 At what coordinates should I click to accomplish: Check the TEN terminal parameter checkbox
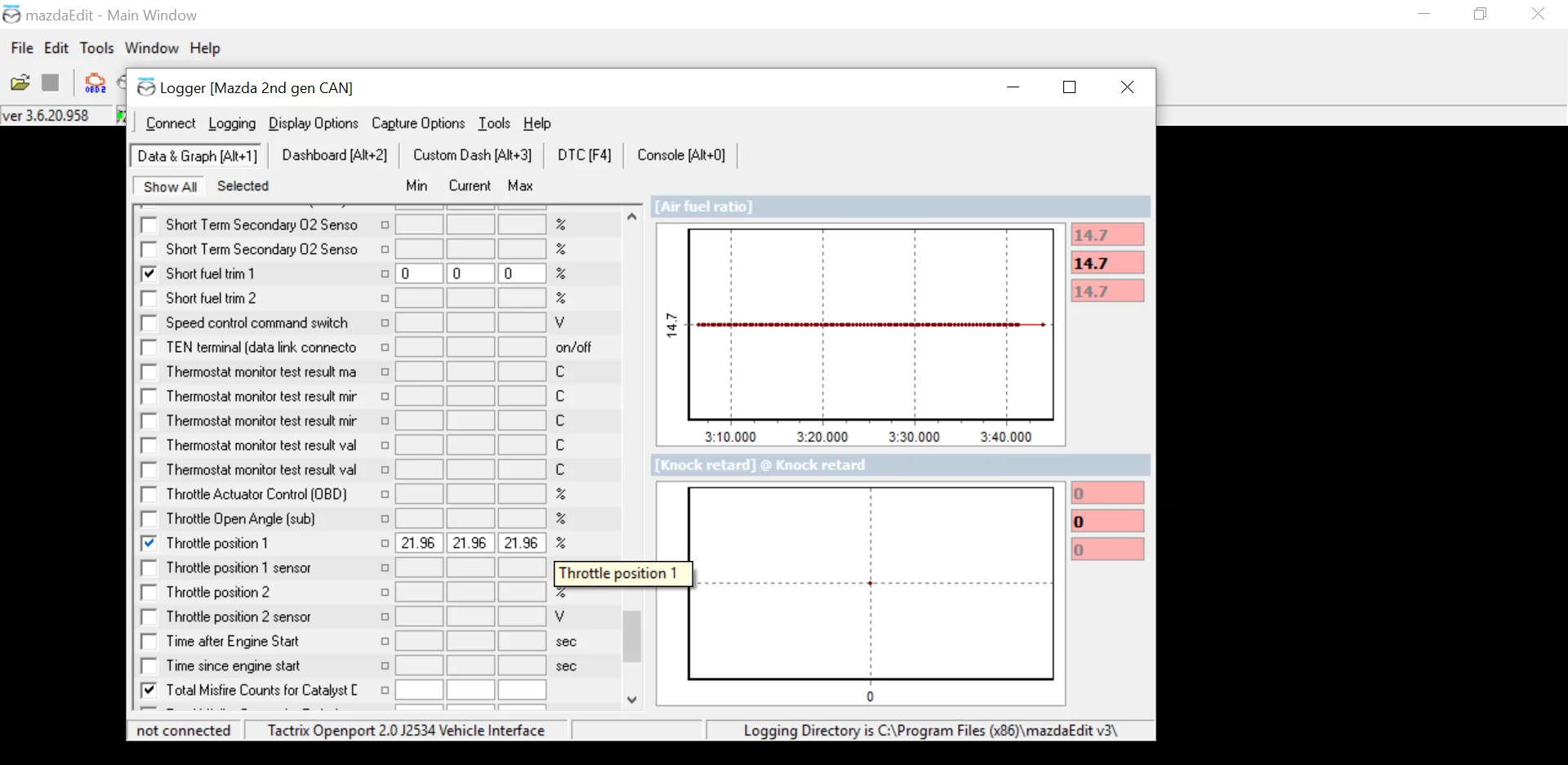coord(149,347)
